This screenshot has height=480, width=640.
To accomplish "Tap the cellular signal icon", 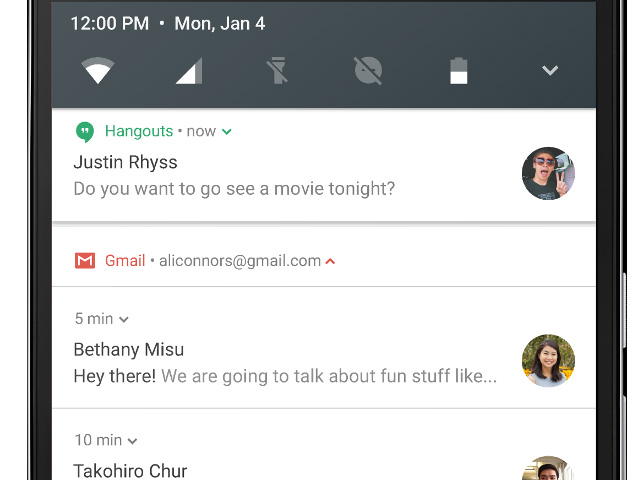I will pyautogui.click(x=189, y=71).
